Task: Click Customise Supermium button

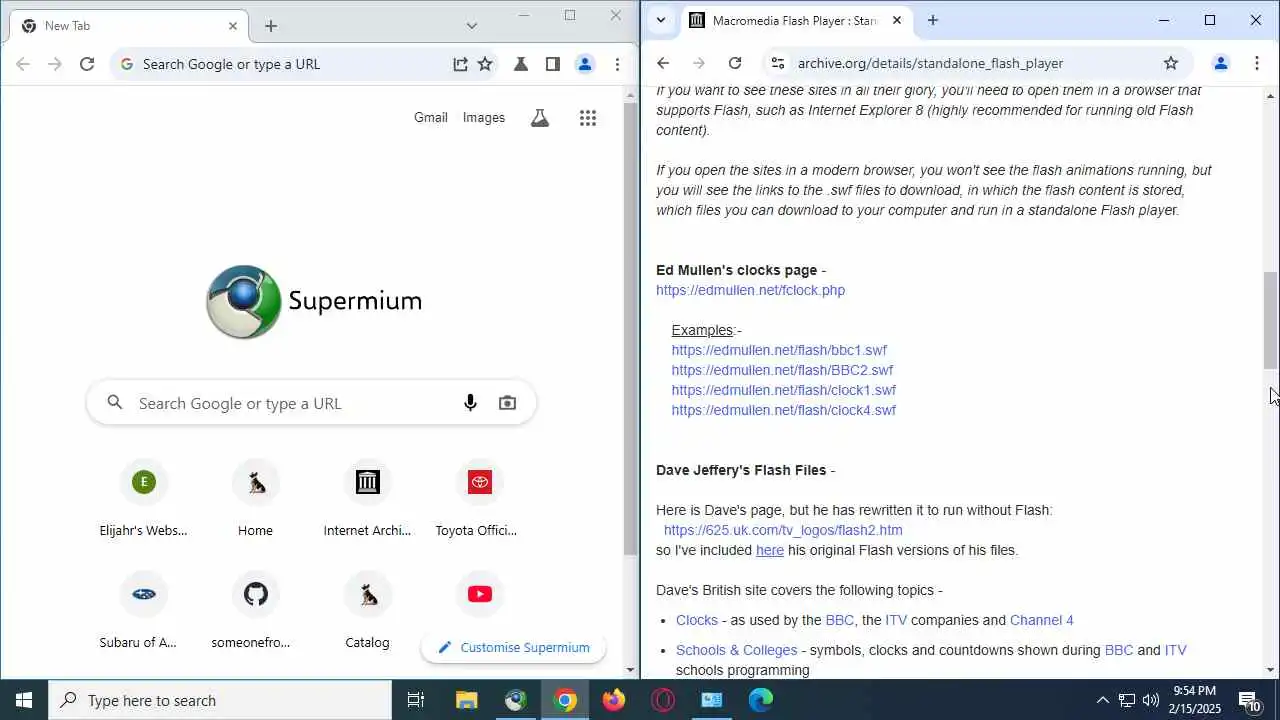Action: tap(514, 647)
